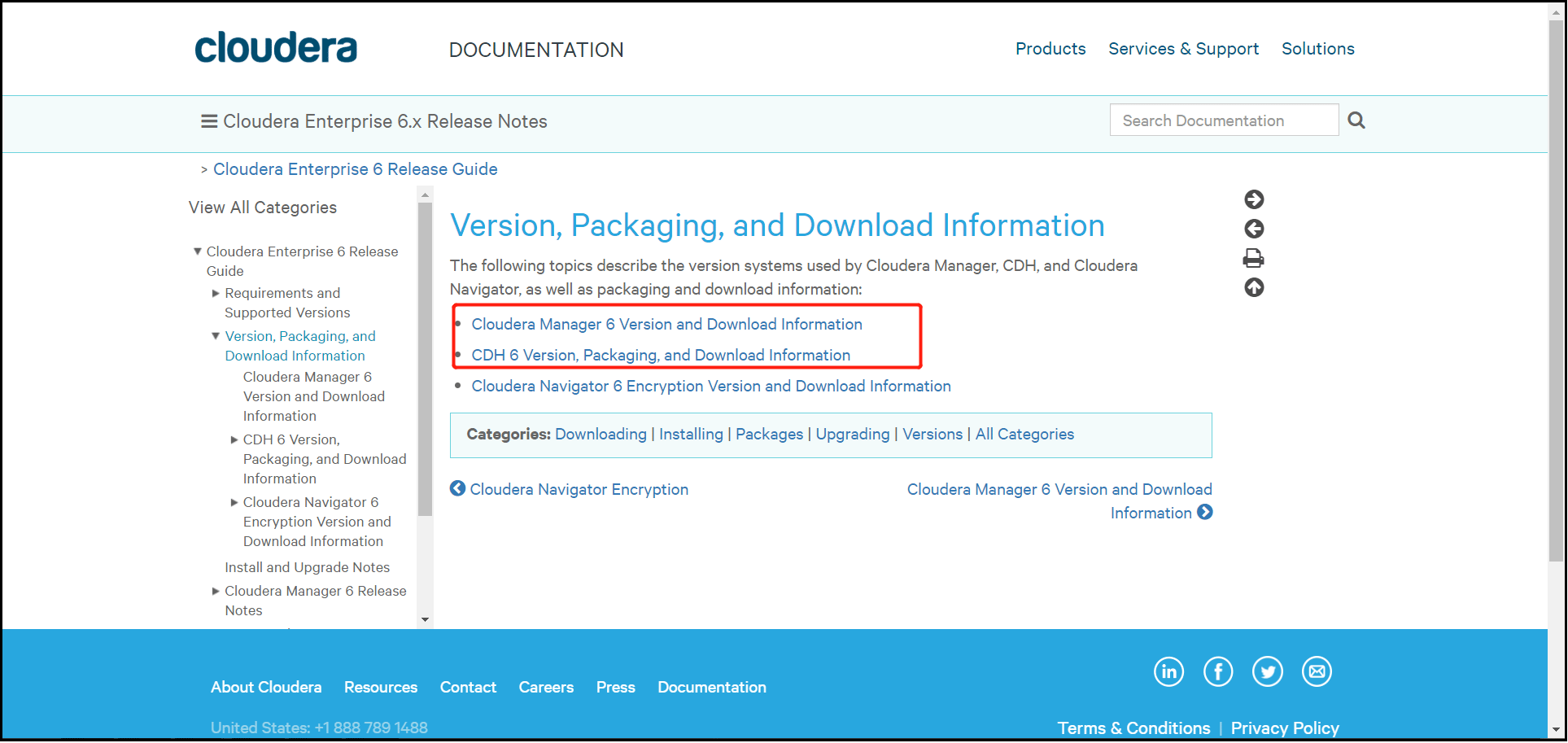Select Packages category
This screenshot has width=1568, height=743.
[x=769, y=434]
